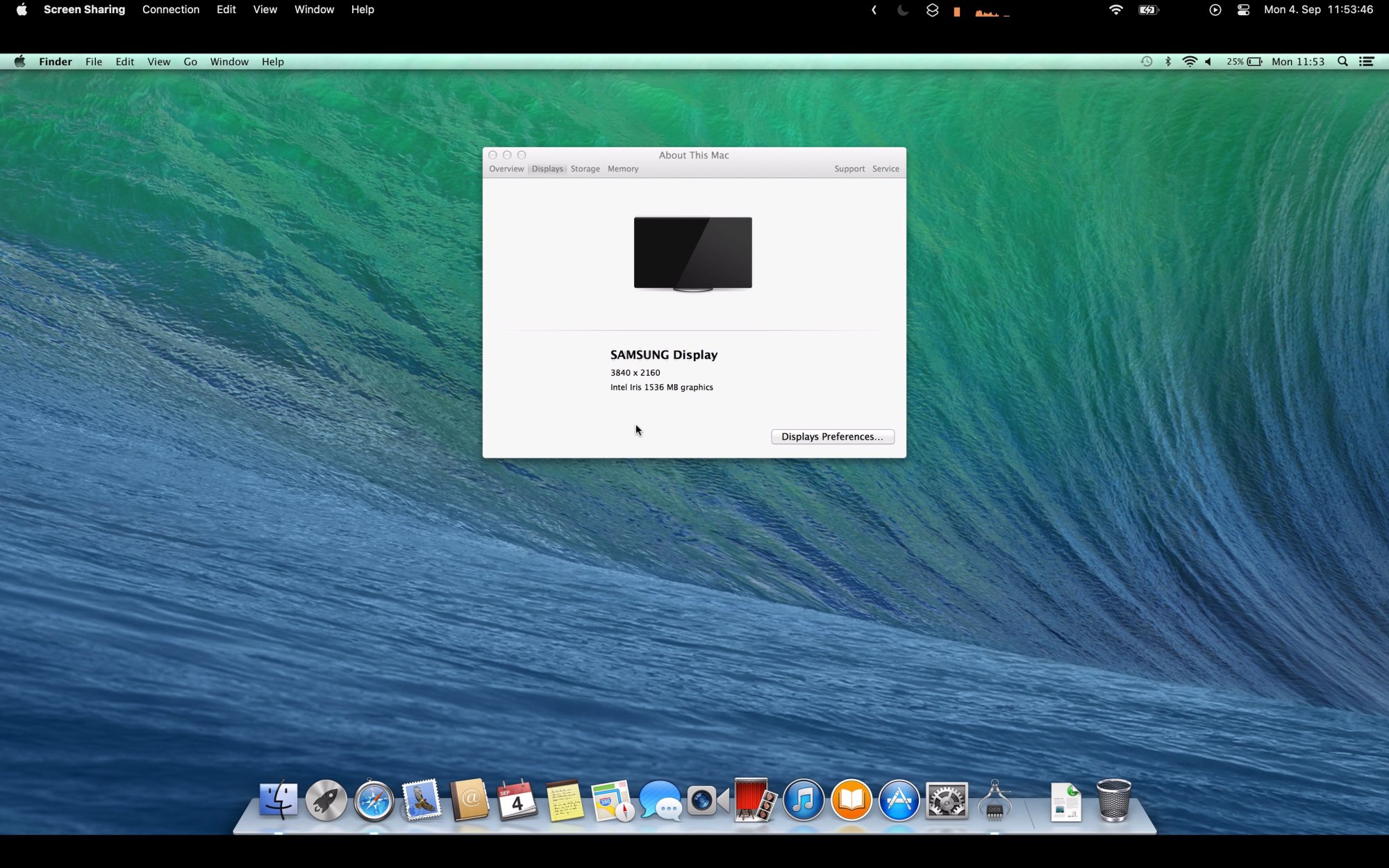Open App Store from the Dock
This screenshot has height=868, width=1389.
[x=898, y=800]
